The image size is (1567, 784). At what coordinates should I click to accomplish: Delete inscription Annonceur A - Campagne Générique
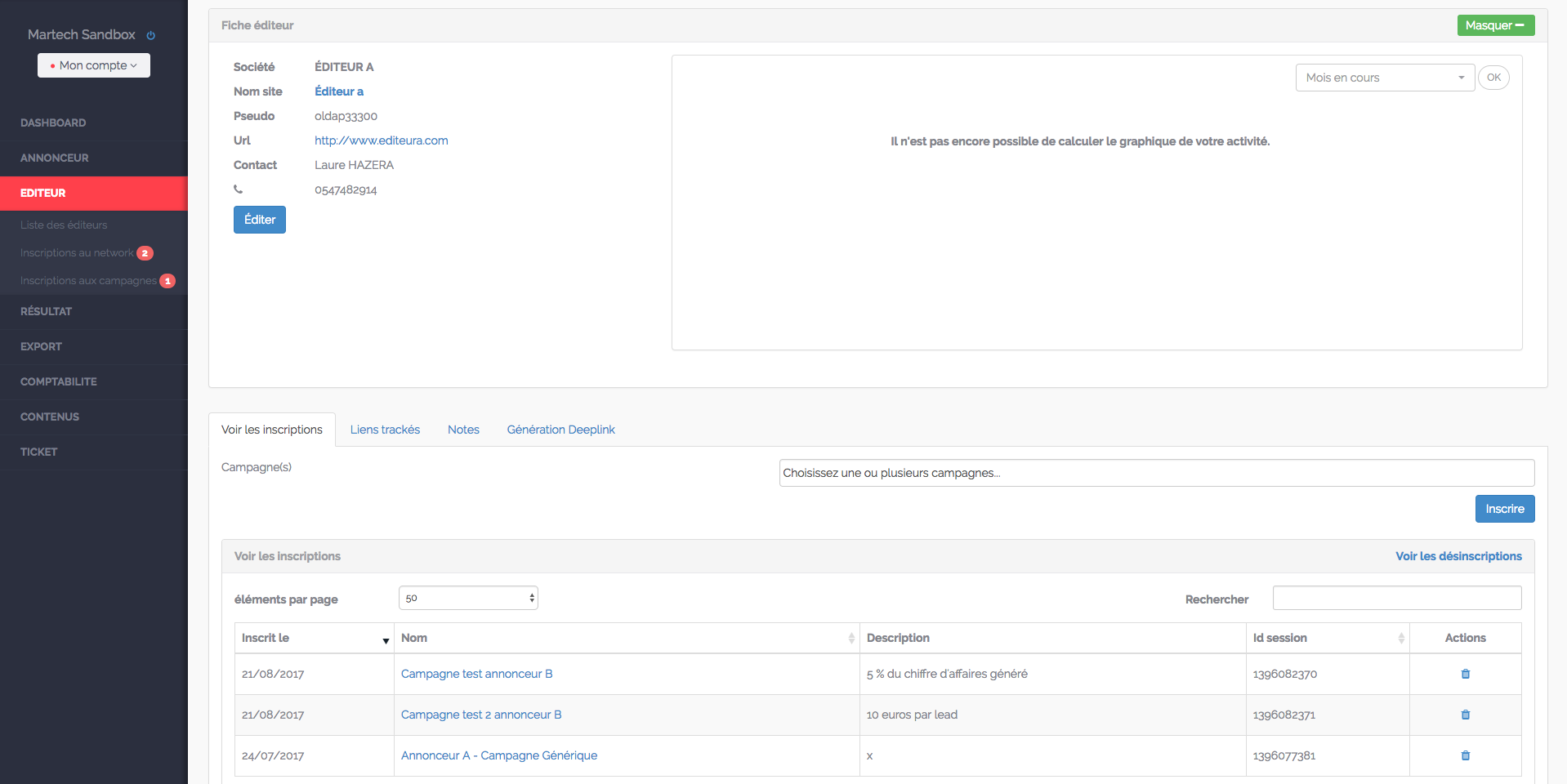click(1465, 755)
